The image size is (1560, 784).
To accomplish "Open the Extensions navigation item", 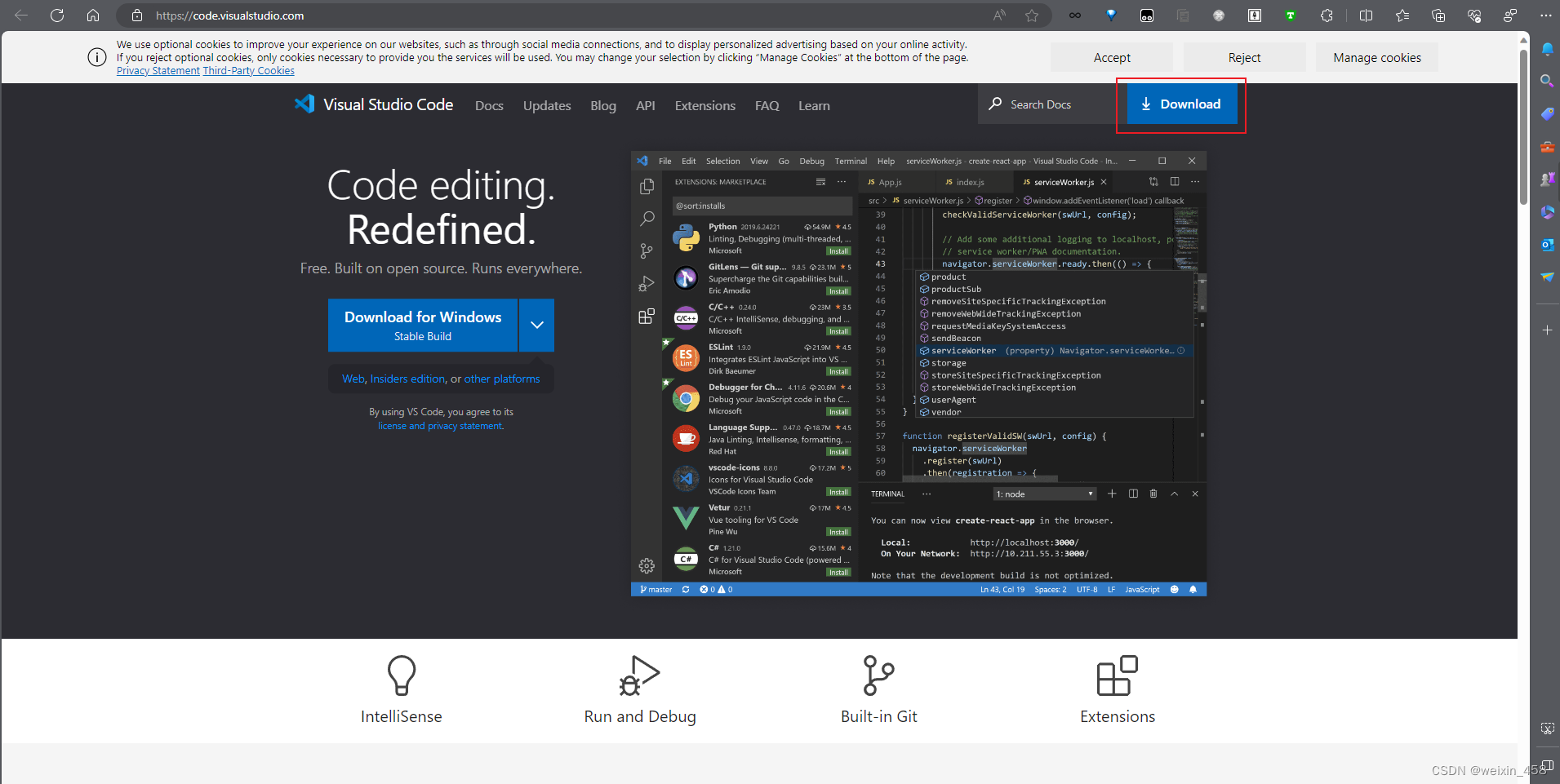I will [x=705, y=106].
